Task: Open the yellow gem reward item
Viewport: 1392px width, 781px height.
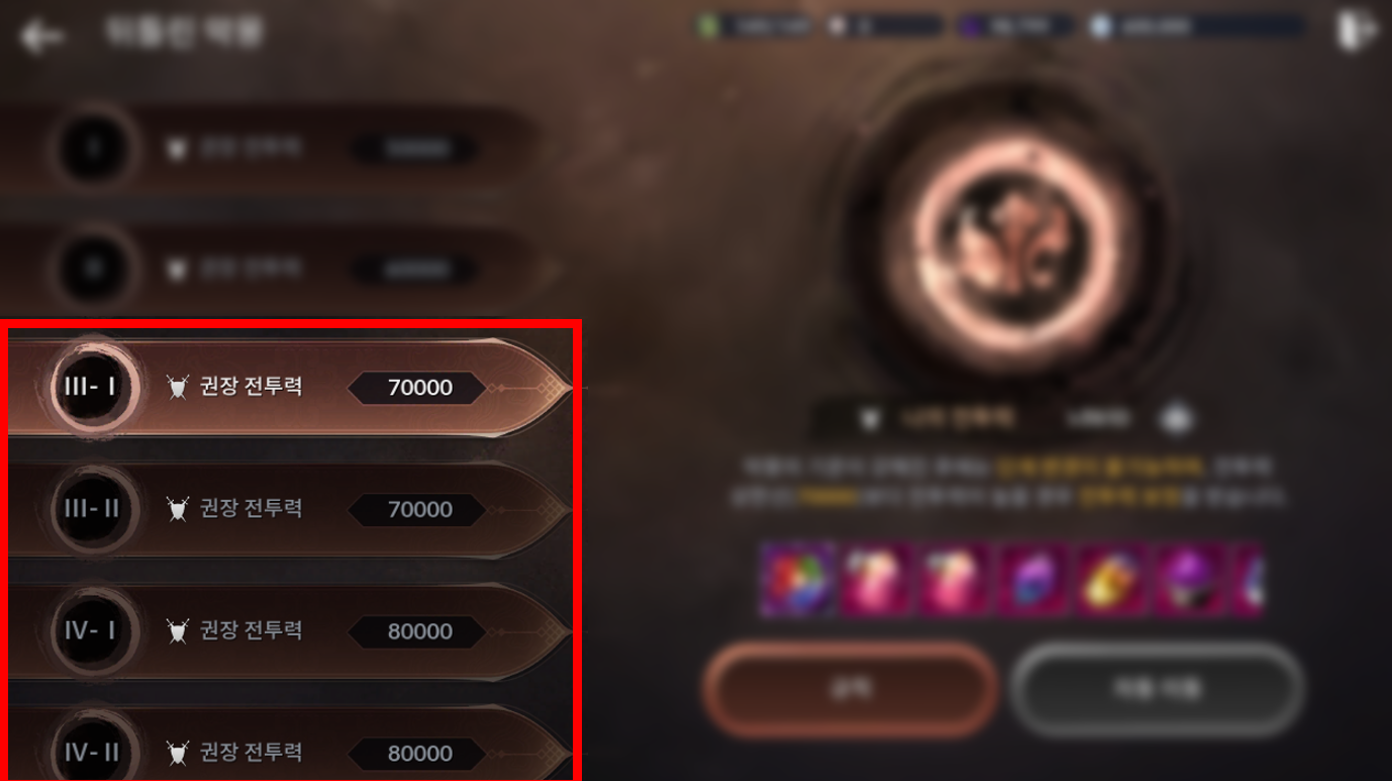Action: click(1115, 579)
